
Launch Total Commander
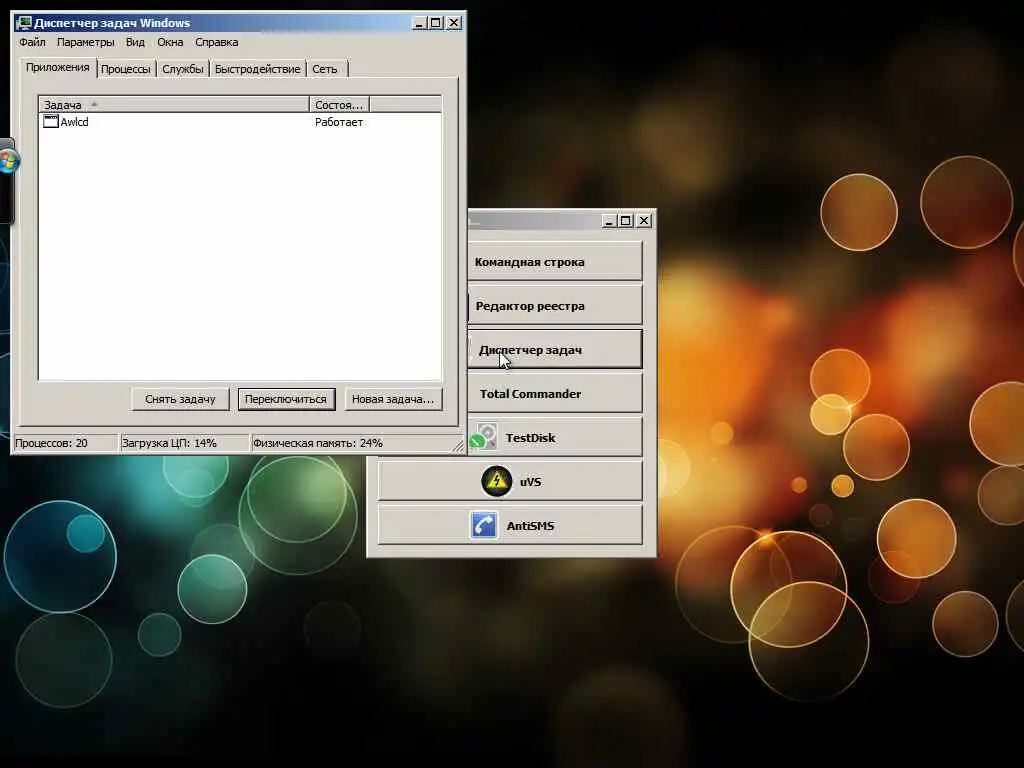[x=554, y=393]
